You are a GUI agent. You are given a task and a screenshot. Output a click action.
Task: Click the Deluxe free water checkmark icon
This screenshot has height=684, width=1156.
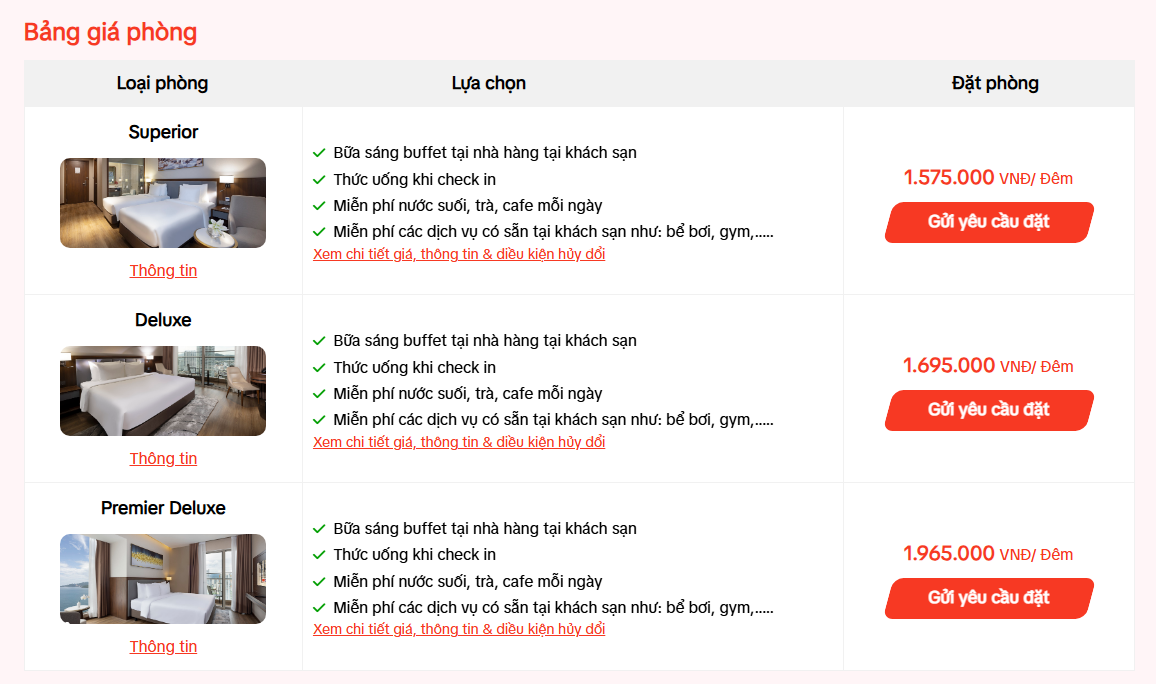click(x=319, y=394)
